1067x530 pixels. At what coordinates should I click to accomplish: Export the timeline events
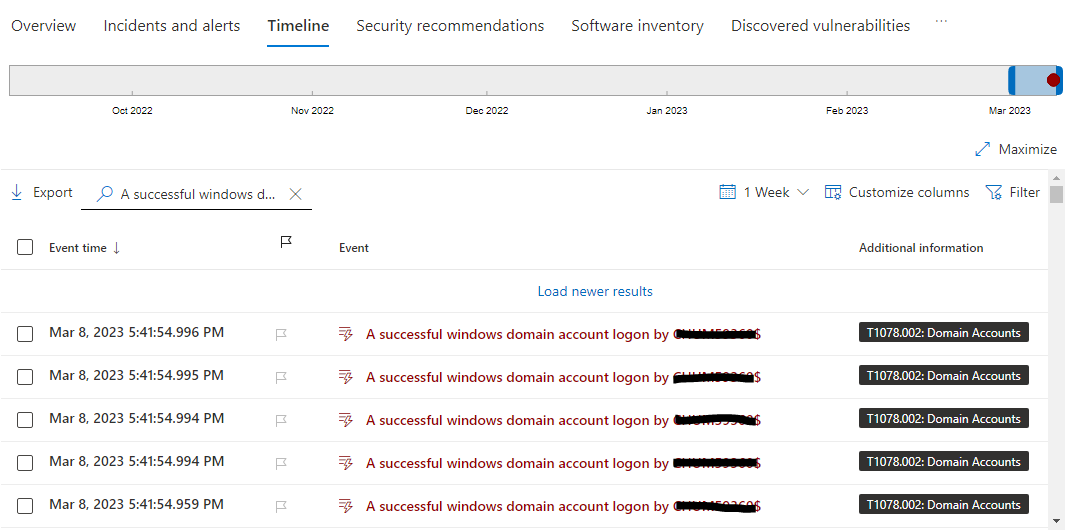click(x=42, y=193)
